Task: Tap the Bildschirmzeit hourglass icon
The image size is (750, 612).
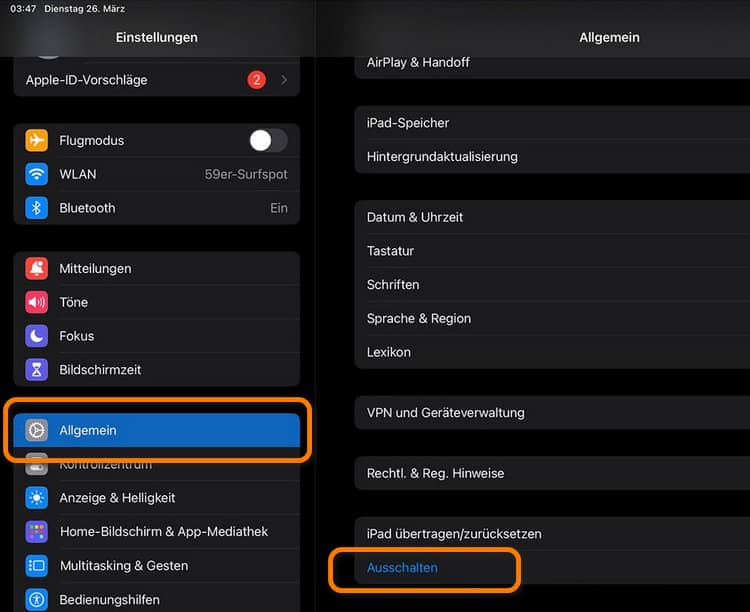Action: point(36,370)
